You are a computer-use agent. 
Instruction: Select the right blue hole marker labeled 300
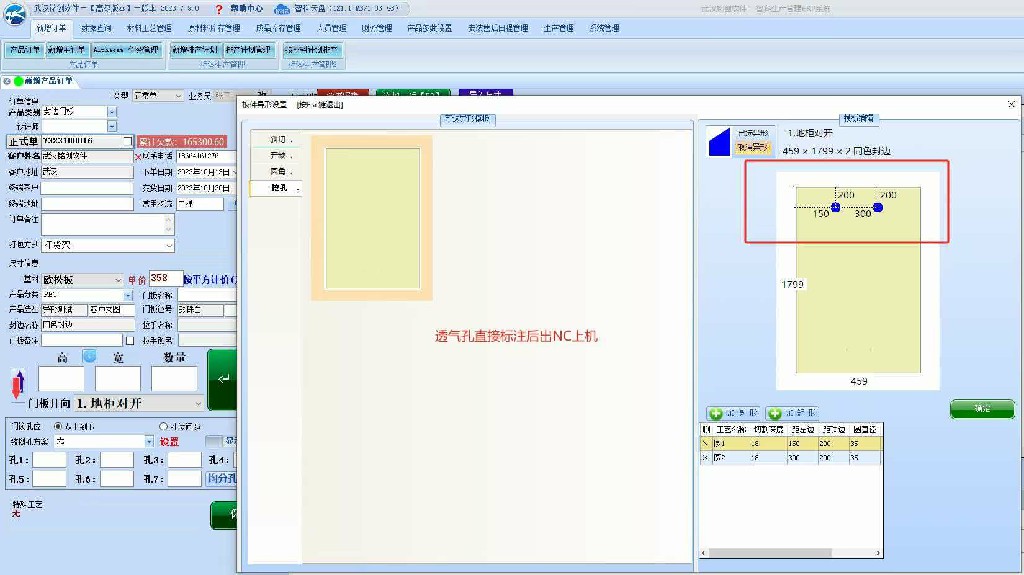coord(878,207)
